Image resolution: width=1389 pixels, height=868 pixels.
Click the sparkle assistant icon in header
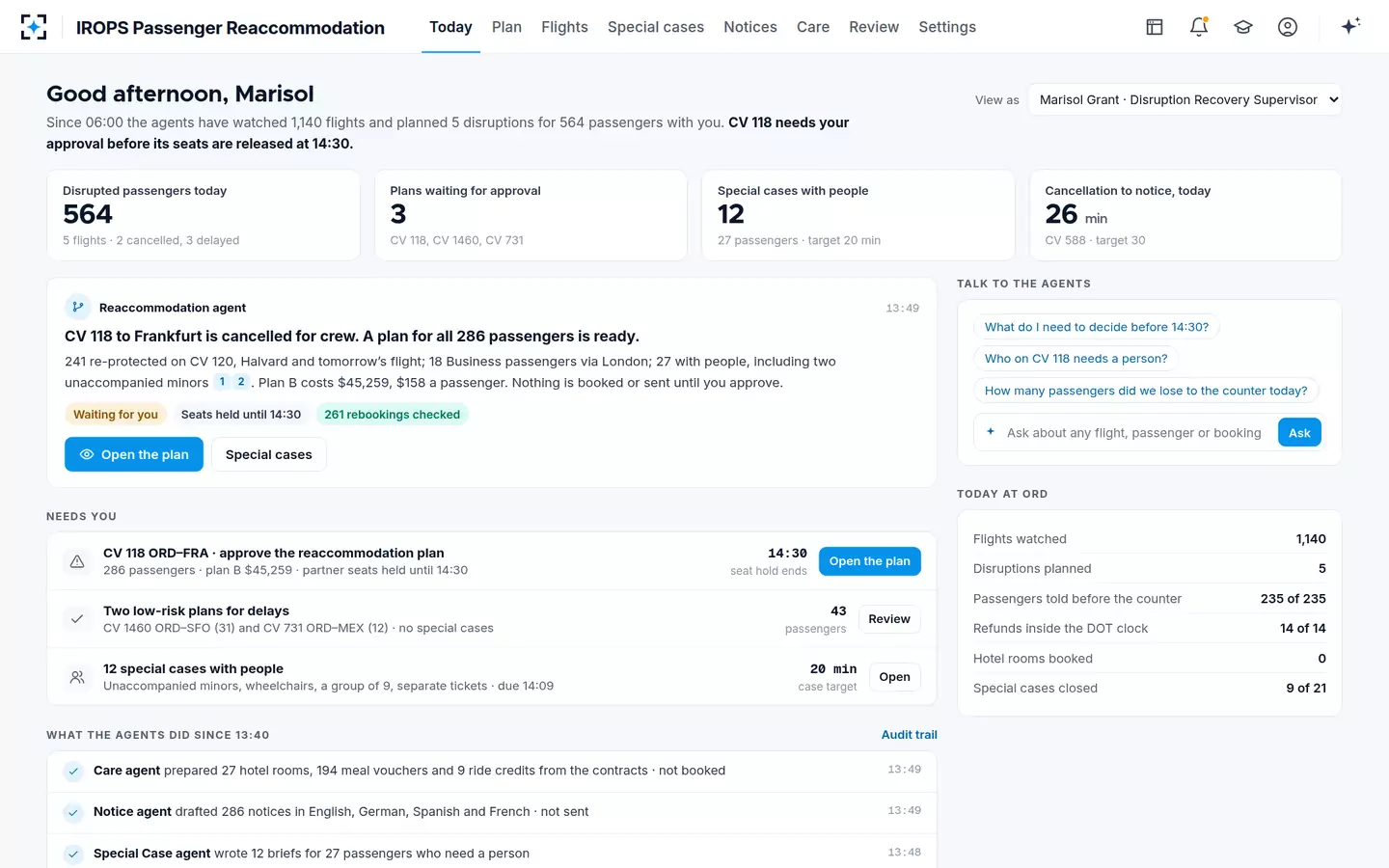tap(1350, 26)
